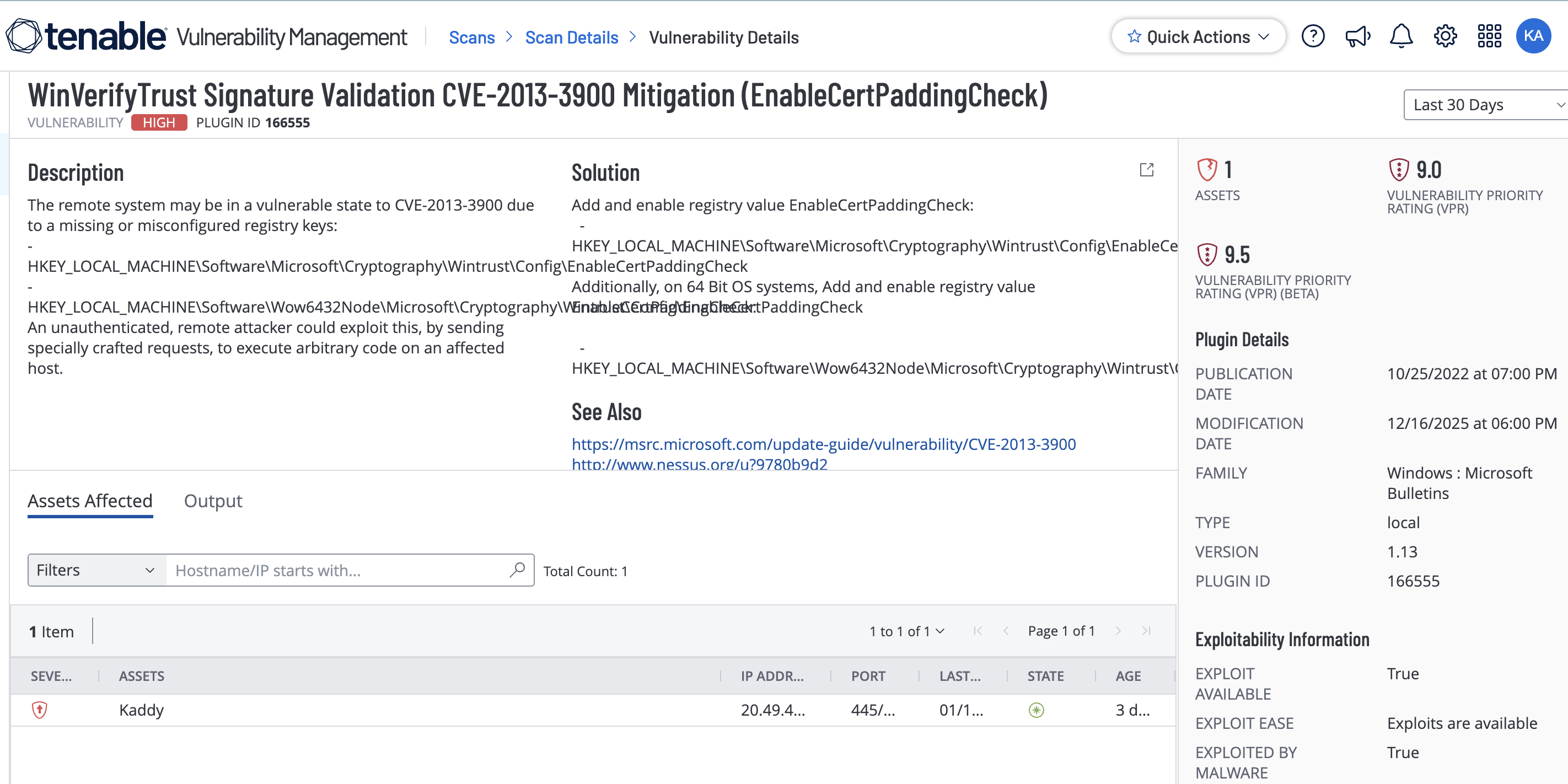Go to the last page
The height and width of the screenshot is (784, 1568).
click(x=1146, y=631)
